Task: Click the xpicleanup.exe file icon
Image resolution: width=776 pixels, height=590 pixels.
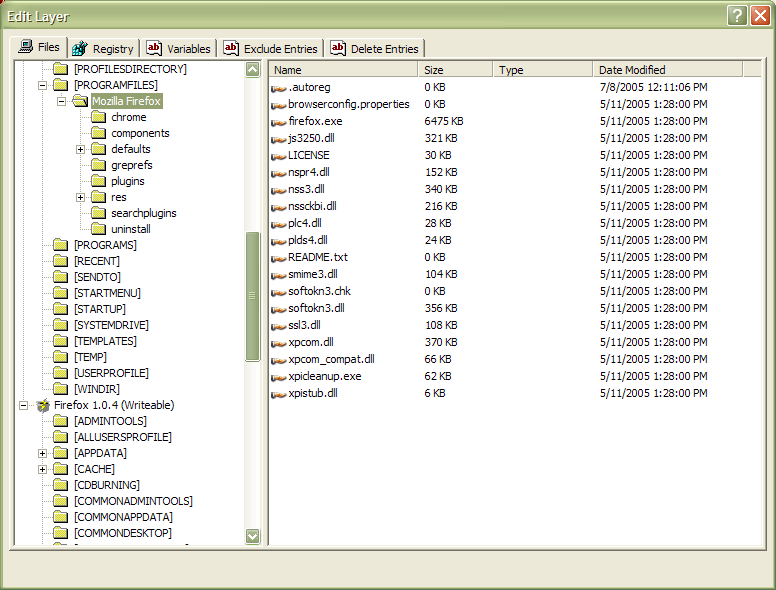Action: [x=279, y=376]
